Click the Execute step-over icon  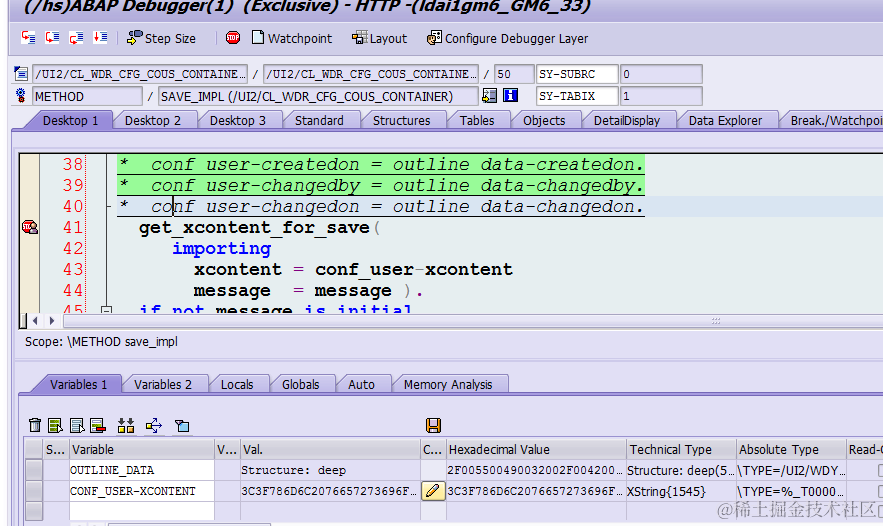(52, 38)
